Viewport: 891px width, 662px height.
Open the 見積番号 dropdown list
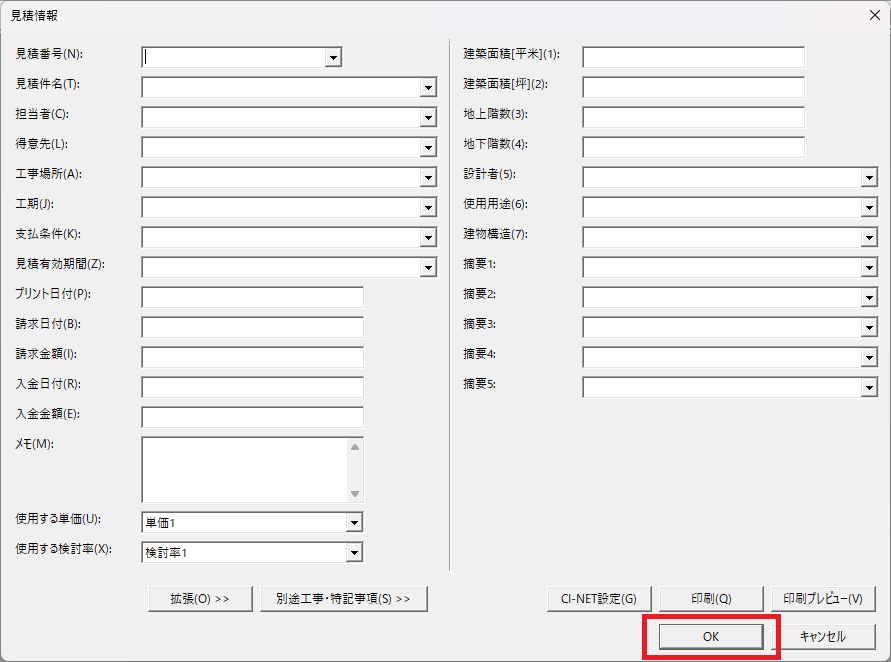tap(332, 57)
